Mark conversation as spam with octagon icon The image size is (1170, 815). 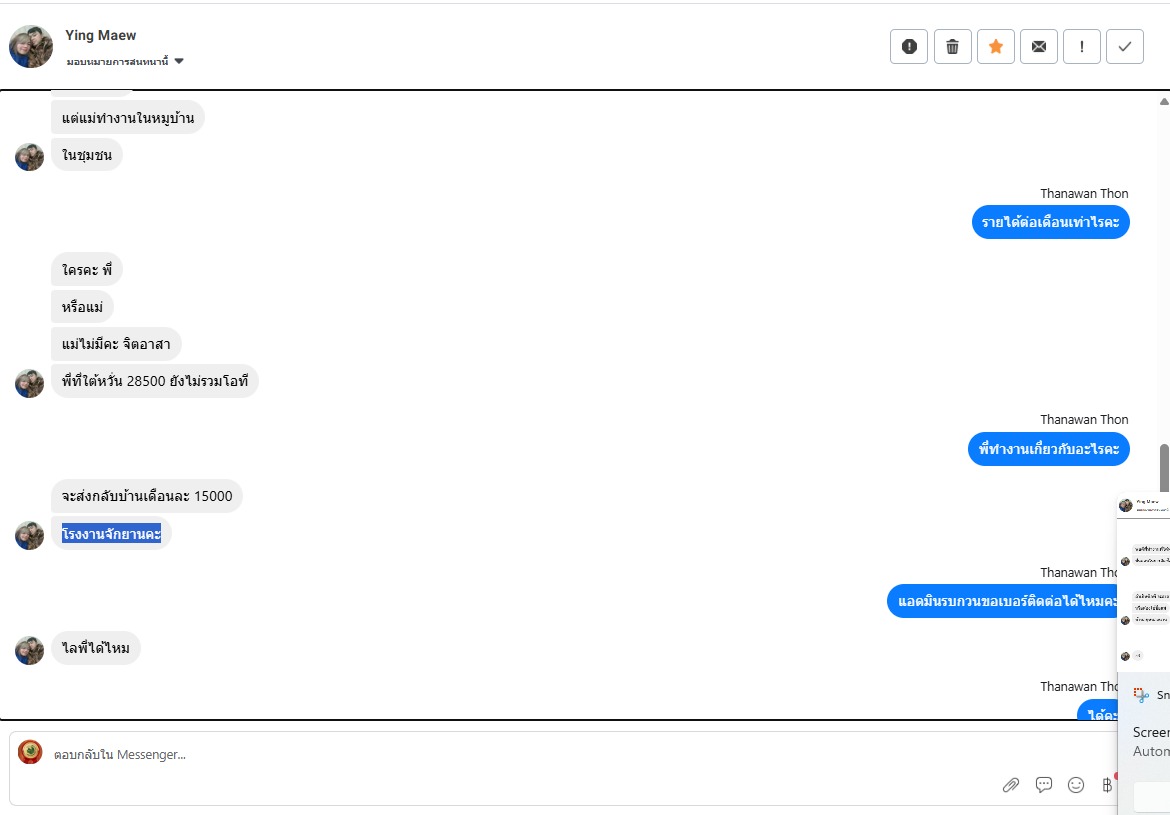909,47
